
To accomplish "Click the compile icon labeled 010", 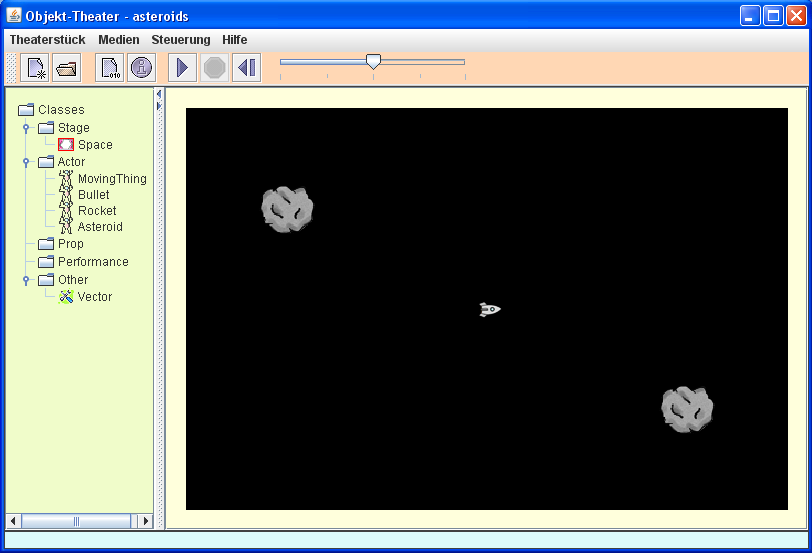I will click(110, 68).
